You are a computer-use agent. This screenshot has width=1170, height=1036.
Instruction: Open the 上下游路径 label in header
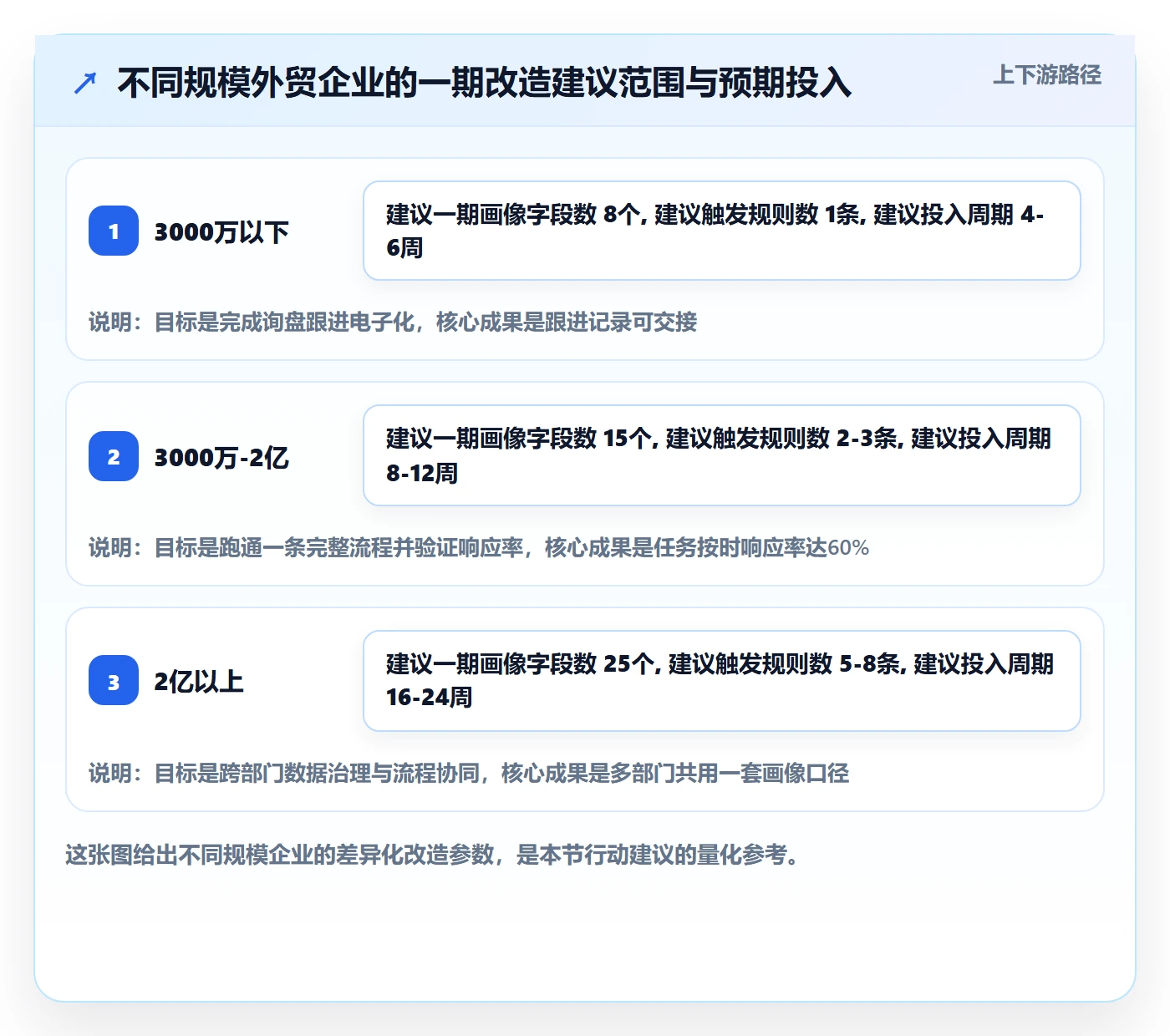coord(1047,75)
